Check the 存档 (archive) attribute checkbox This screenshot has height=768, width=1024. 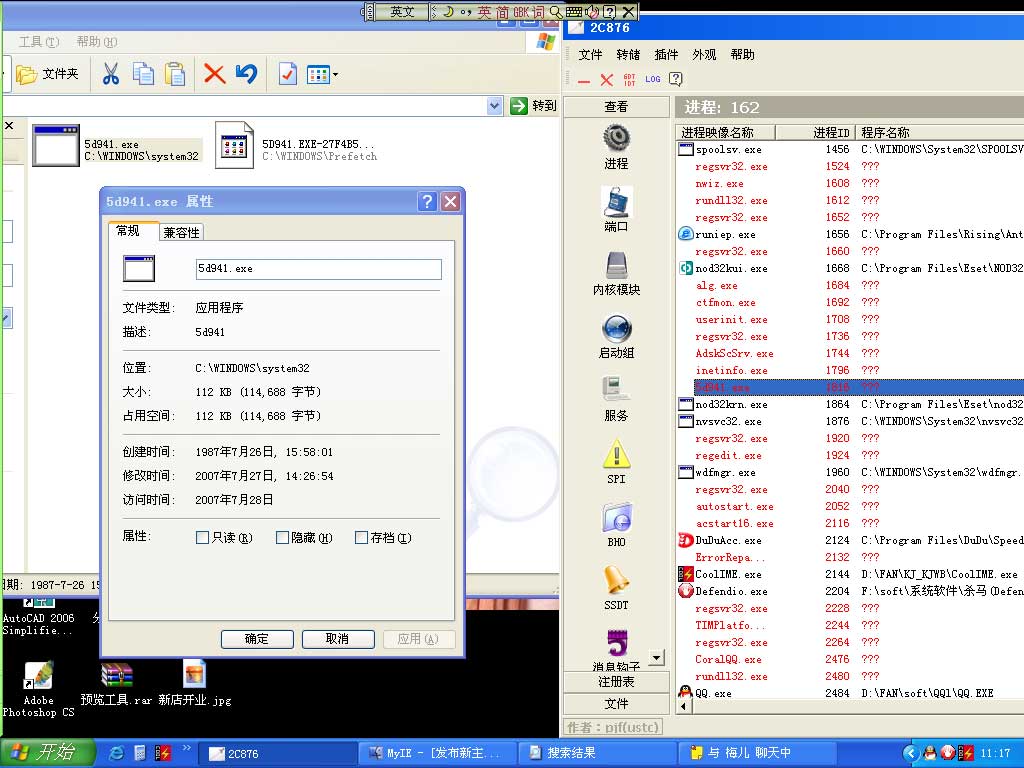[x=362, y=538]
